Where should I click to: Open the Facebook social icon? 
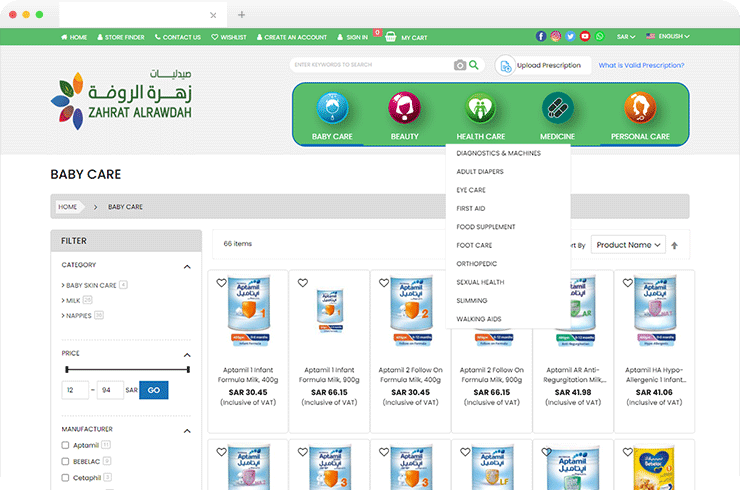(x=541, y=36)
